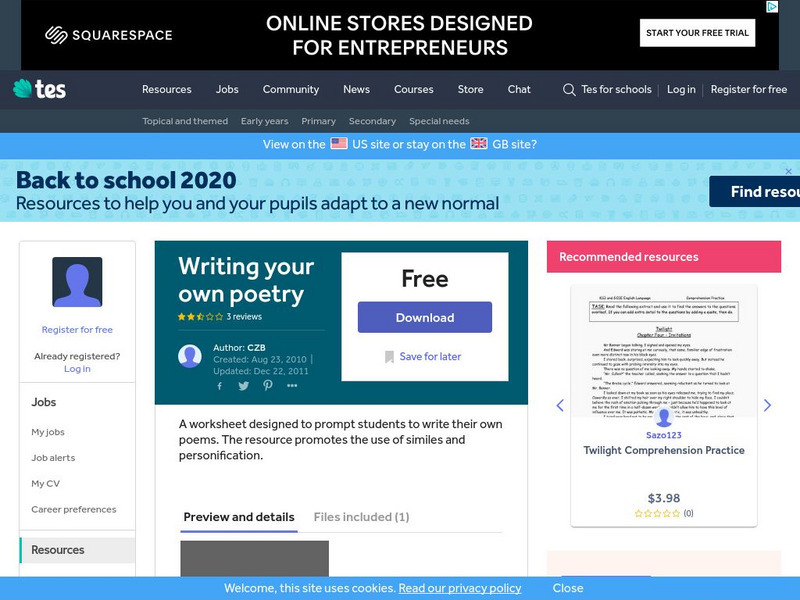Screen dimensions: 800x600
Task: Switch to Files included (1) tab
Action: tap(361, 517)
